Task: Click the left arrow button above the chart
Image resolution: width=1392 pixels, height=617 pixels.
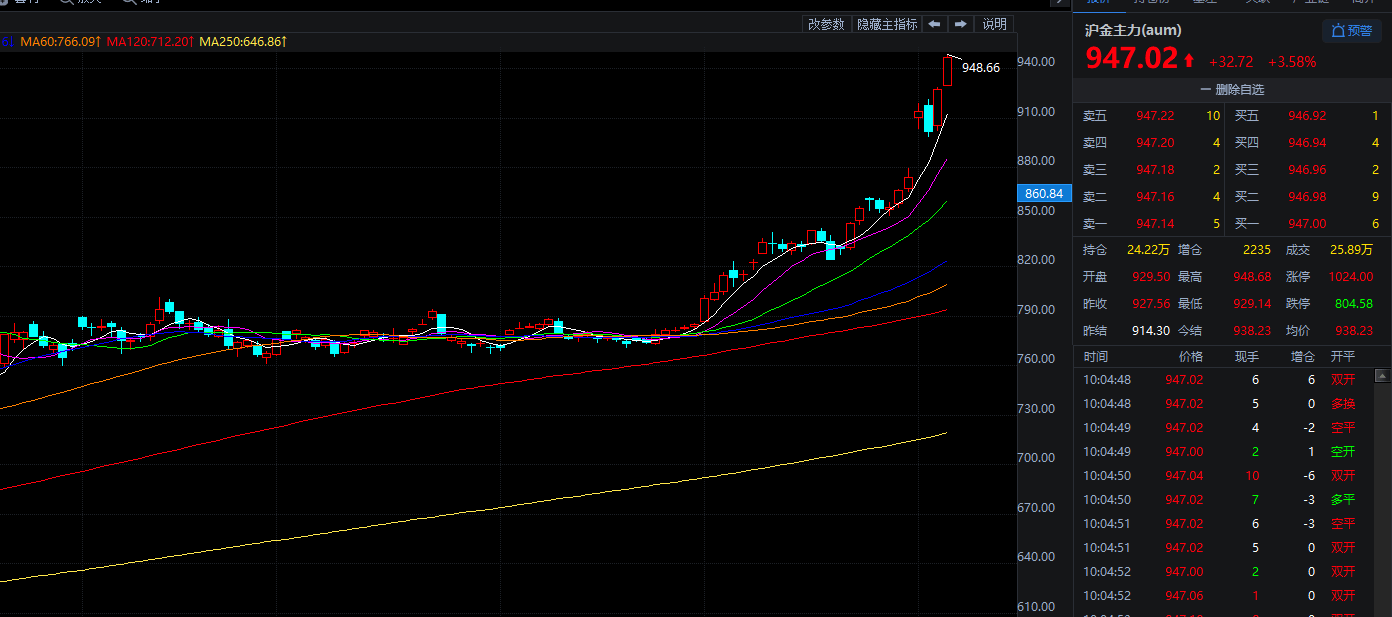Action: point(934,24)
